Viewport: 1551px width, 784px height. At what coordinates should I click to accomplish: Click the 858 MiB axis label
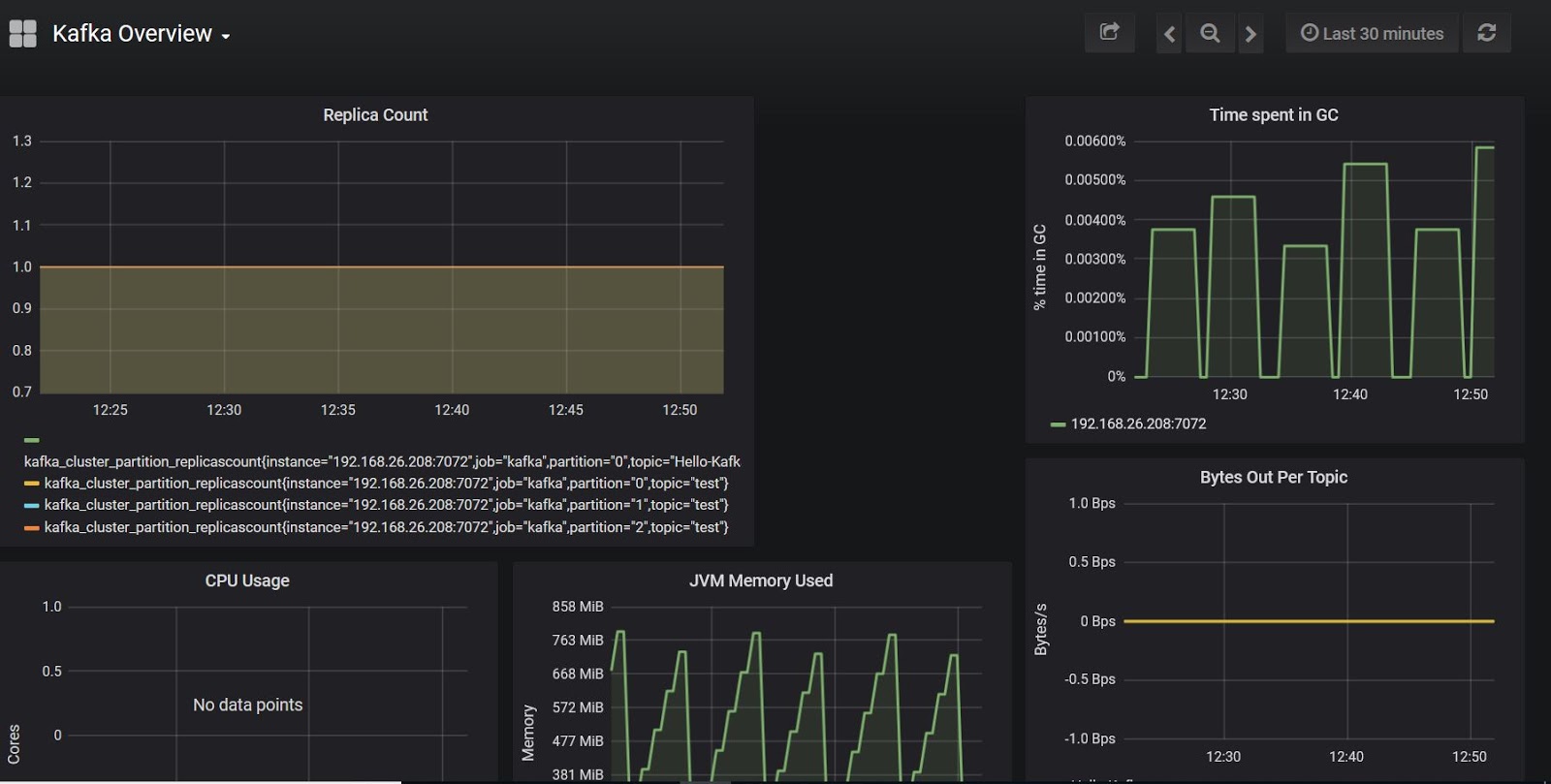coord(578,607)
